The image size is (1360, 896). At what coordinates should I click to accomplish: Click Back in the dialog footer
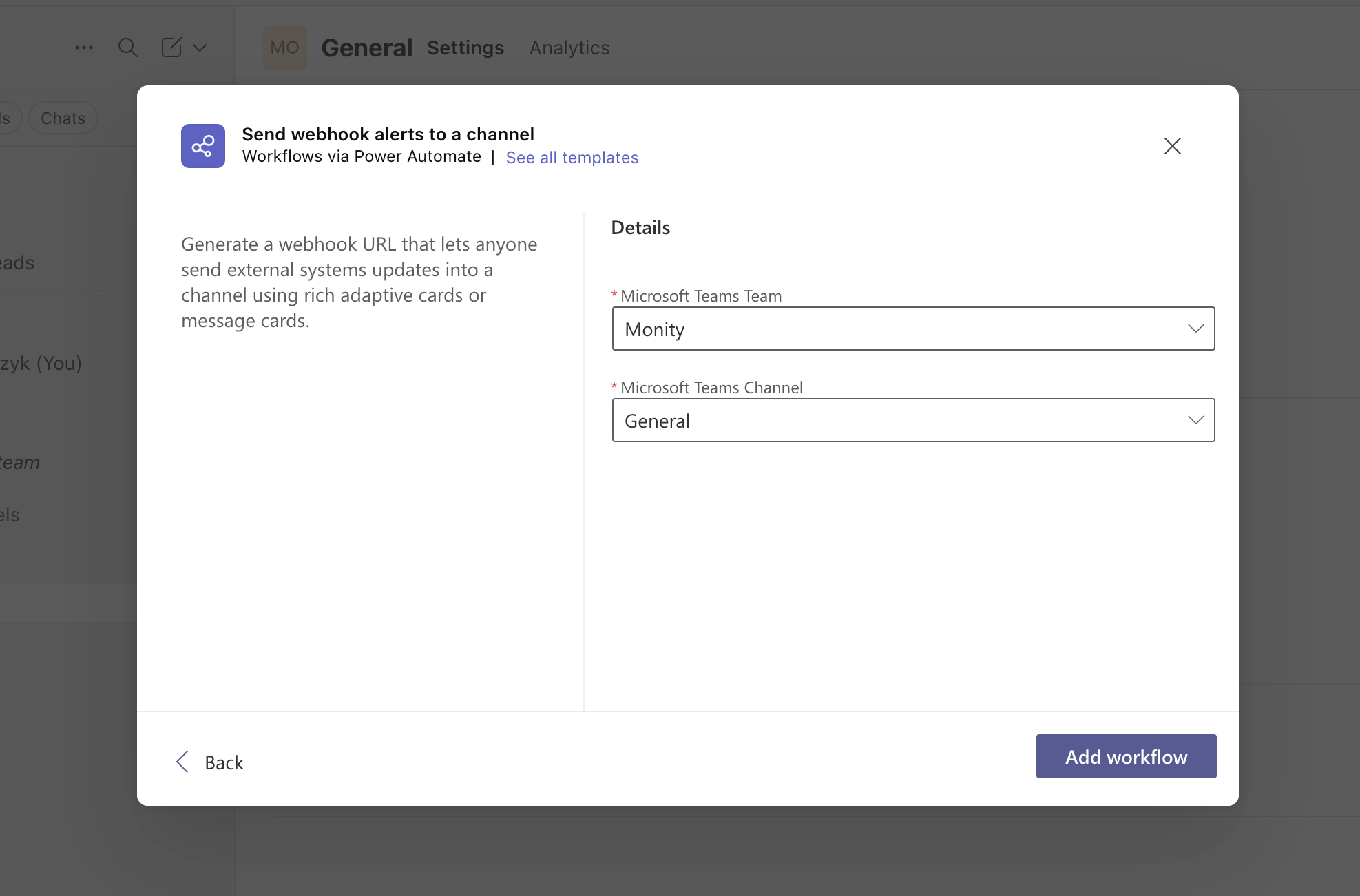[x=223, y=762]
